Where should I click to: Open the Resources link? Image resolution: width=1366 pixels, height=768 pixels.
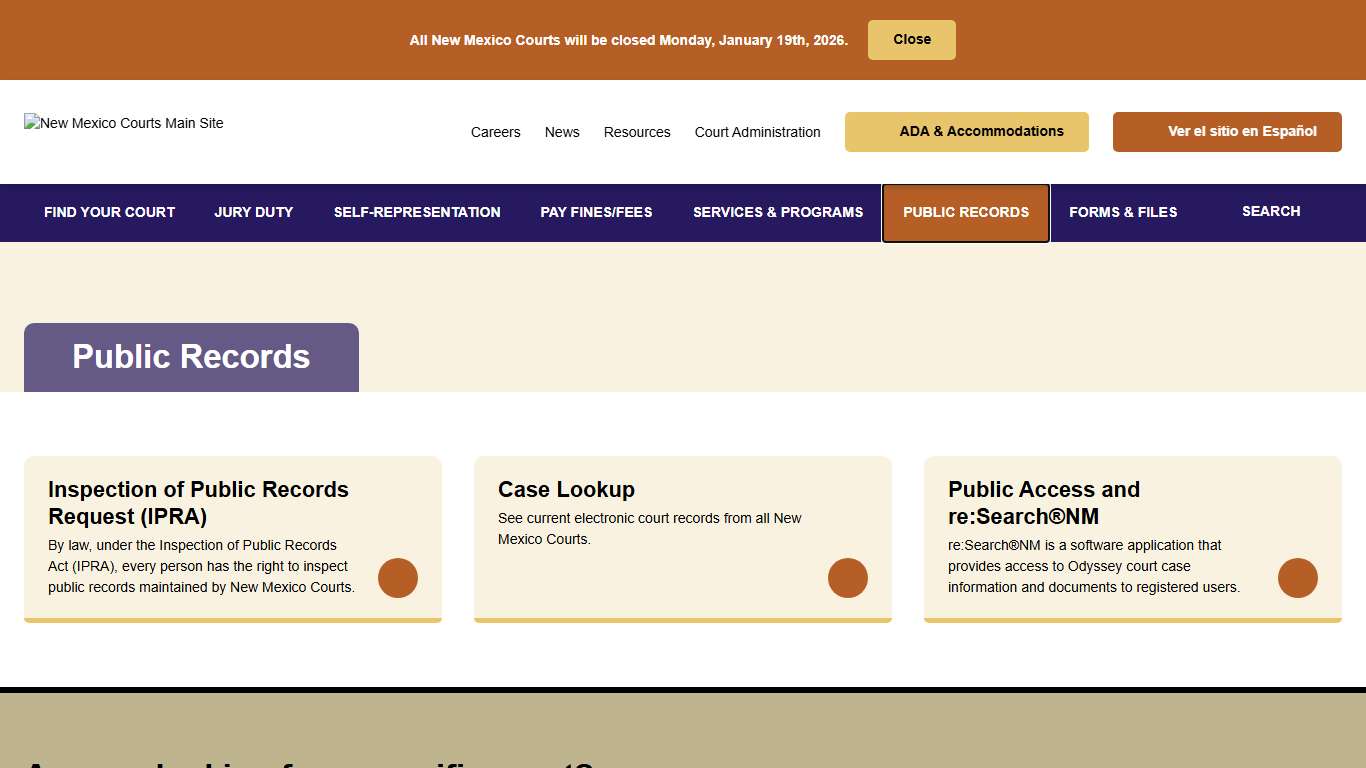click(637, 131)
